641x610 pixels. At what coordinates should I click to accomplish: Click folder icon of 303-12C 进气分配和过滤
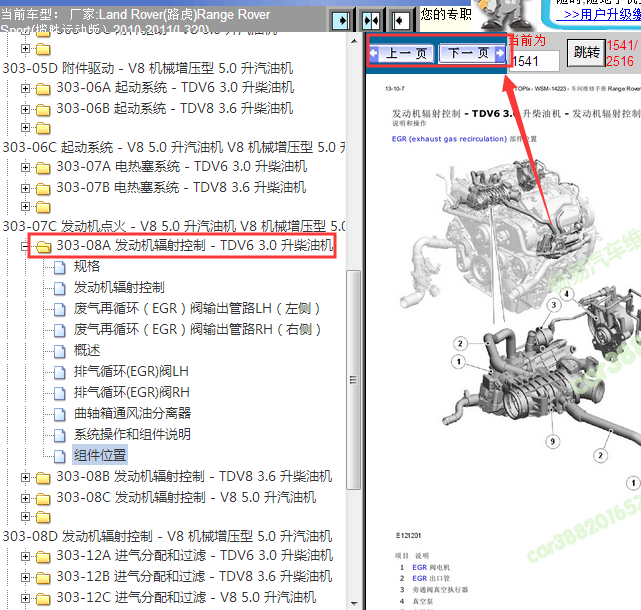pos(43,599)
